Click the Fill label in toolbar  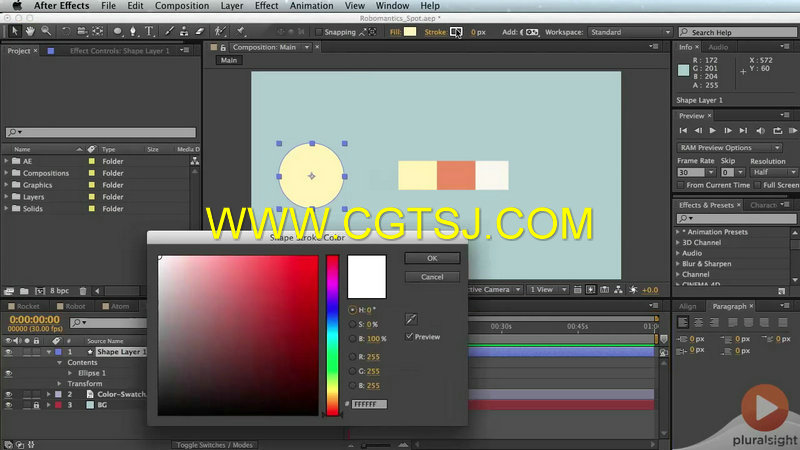[395, 32]
